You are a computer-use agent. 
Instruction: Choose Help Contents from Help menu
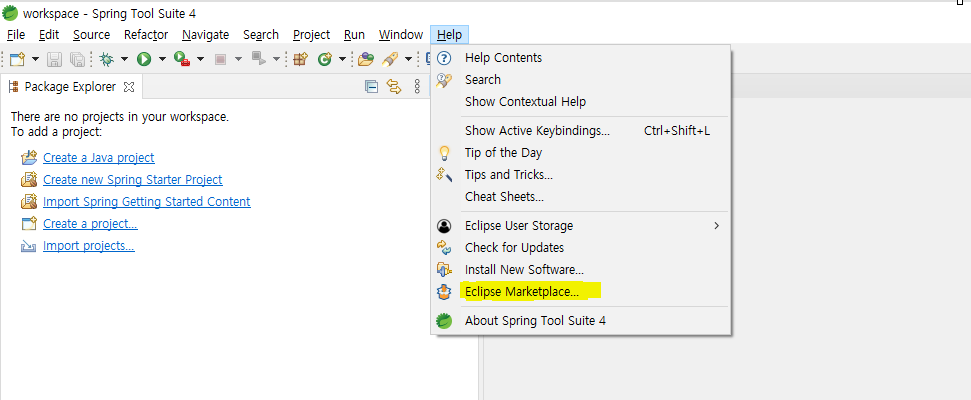click(581, 58)
